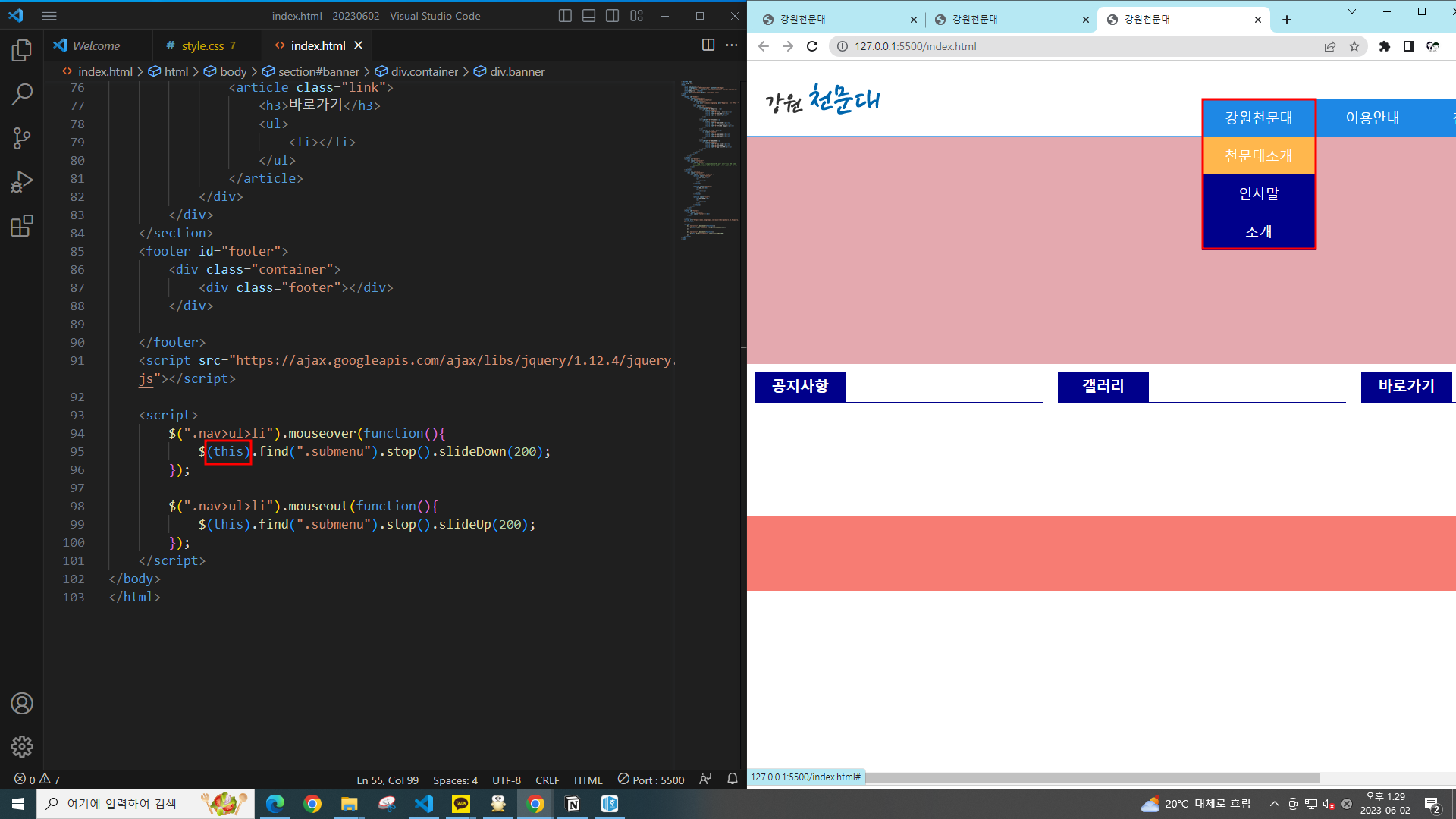Open the Explorer view in activity bar

(x=22, y=51)
